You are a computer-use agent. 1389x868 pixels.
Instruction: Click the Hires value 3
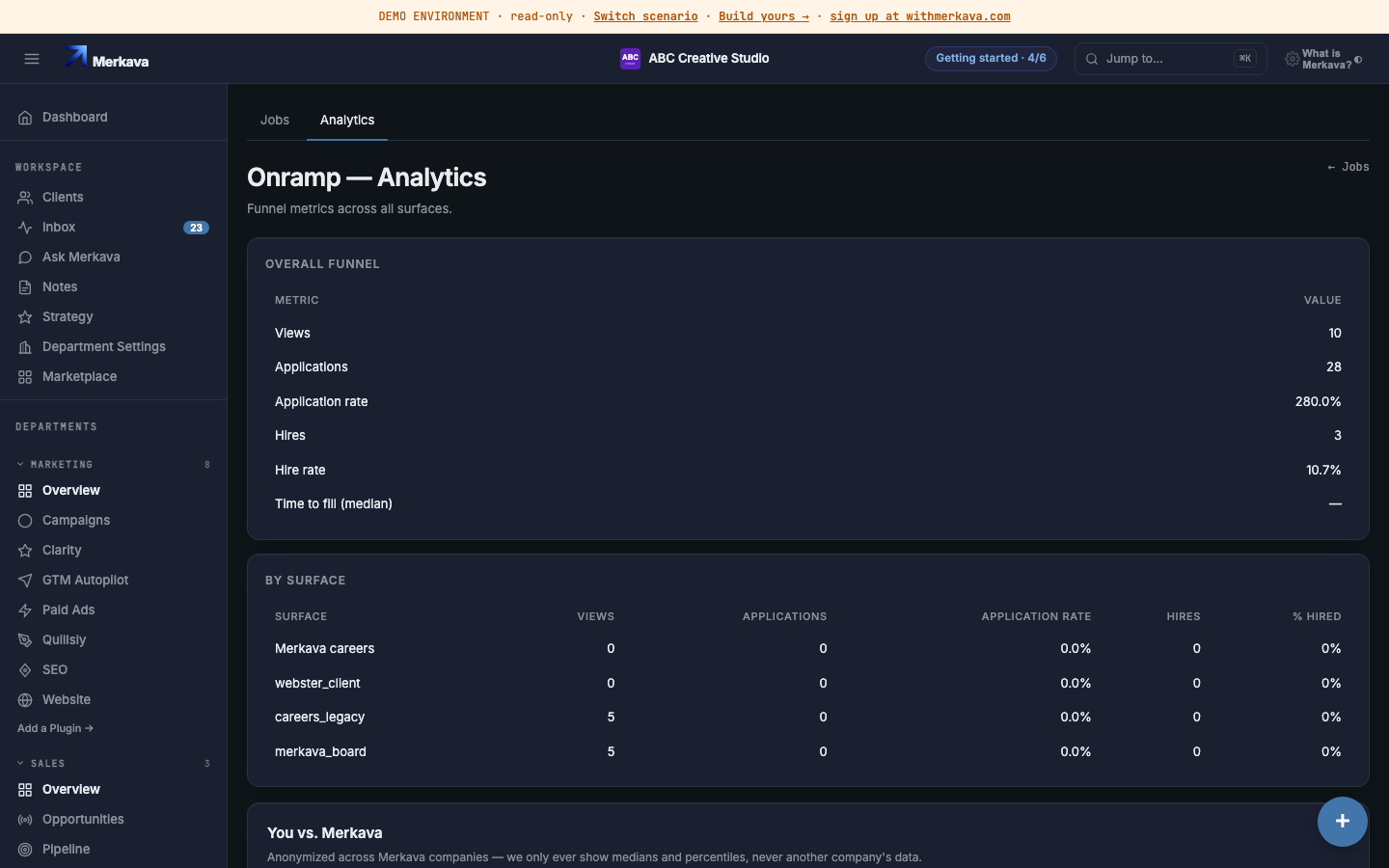tap(1338, 436)
